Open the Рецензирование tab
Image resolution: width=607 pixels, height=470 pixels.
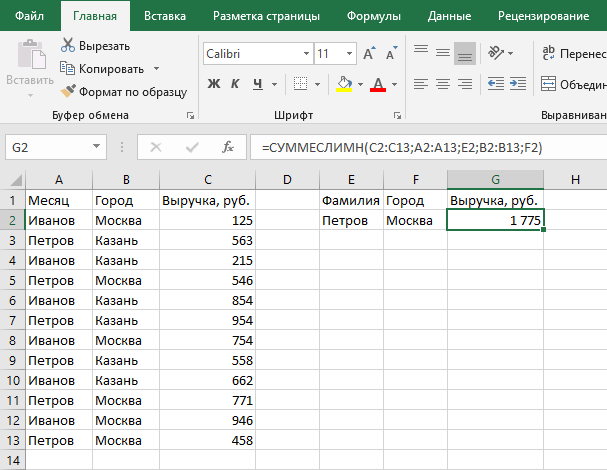point(544,16)
